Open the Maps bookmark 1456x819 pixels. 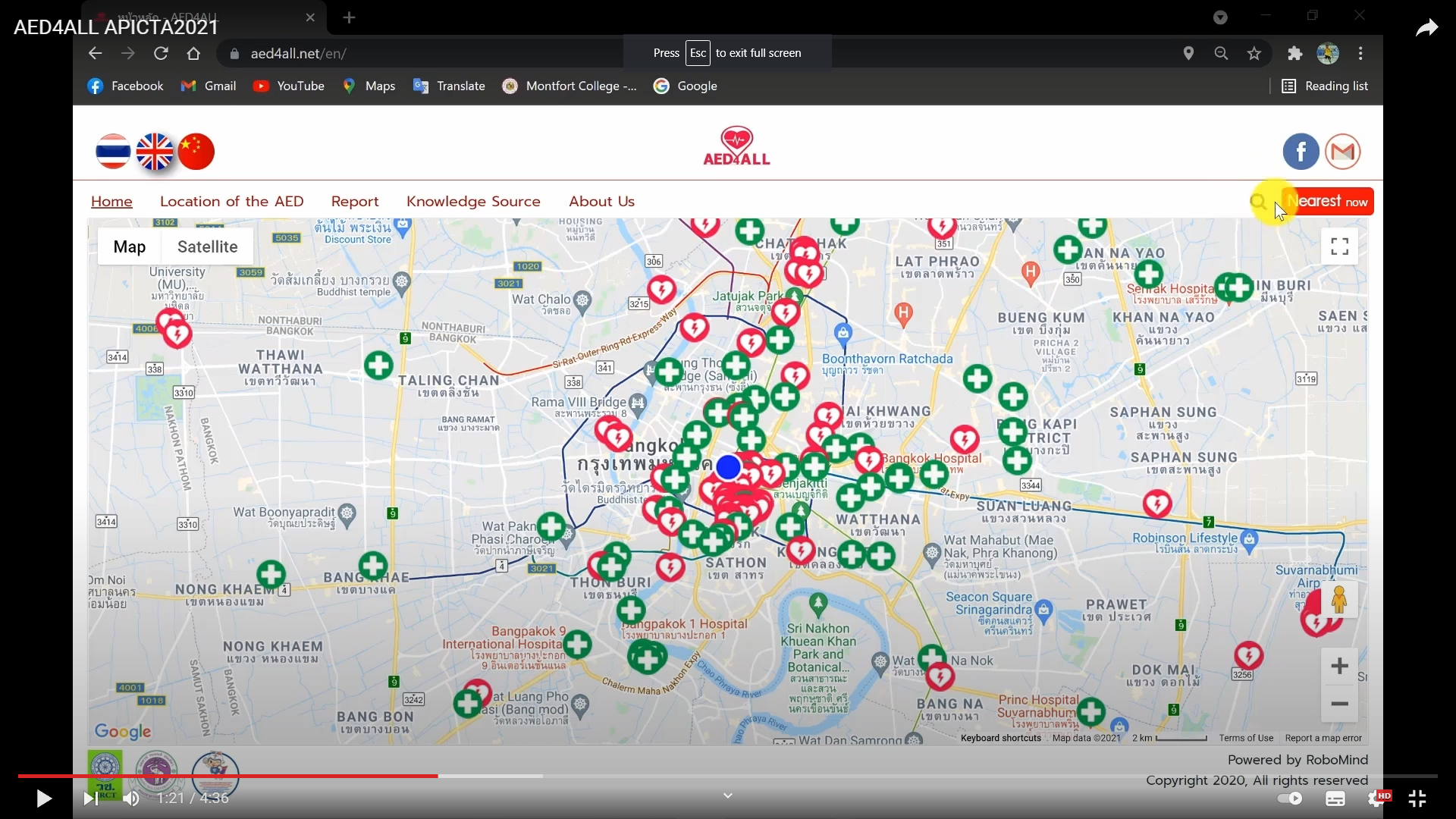tap(369, 86)
